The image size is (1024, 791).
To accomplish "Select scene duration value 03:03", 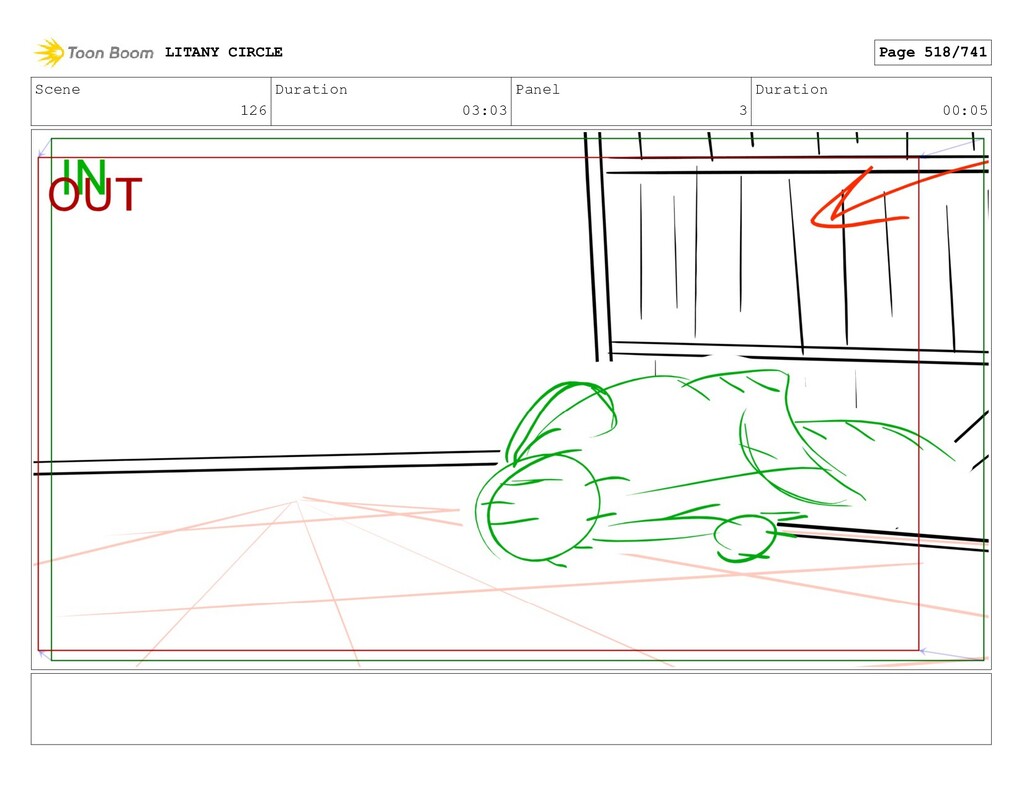I will click(x=485, y=110).
